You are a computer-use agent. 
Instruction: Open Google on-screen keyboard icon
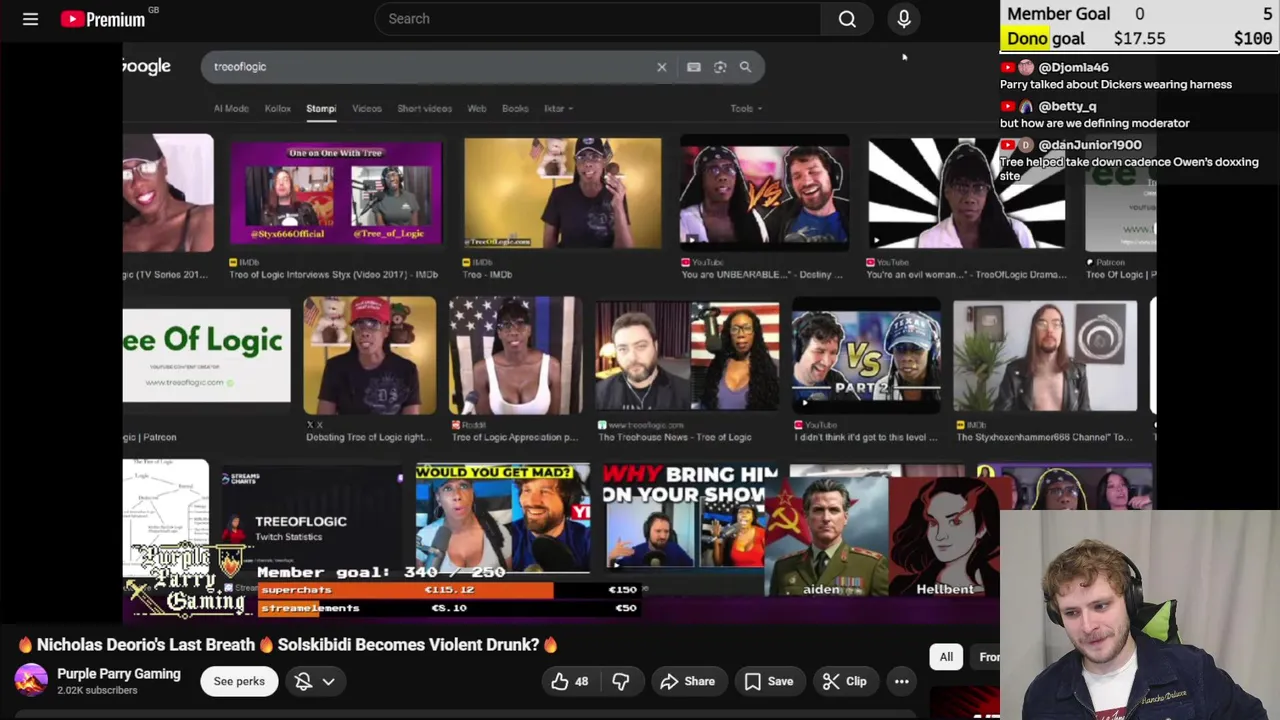(x=694, y=67)
